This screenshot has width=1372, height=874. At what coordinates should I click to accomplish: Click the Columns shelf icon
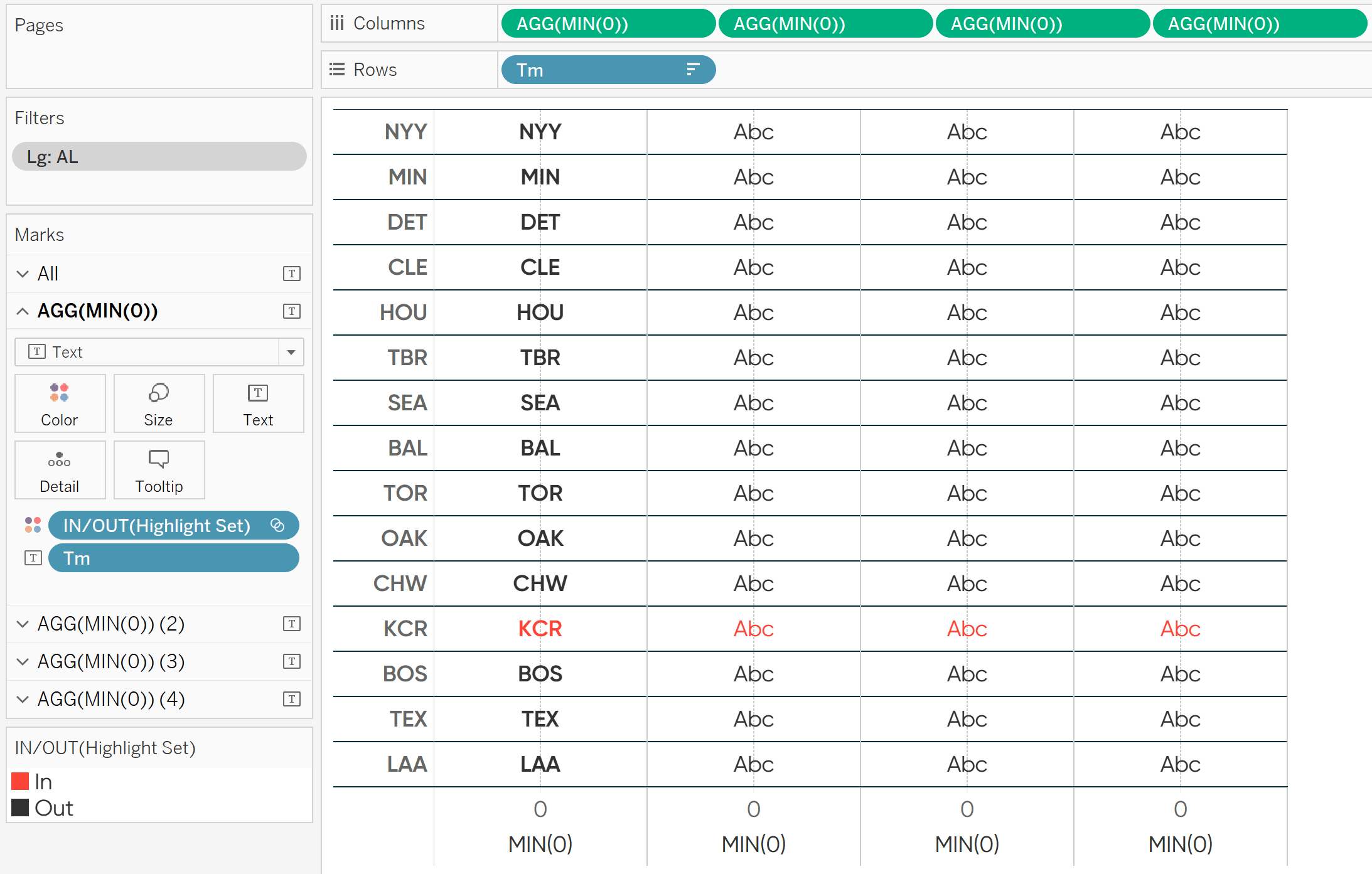337,23
